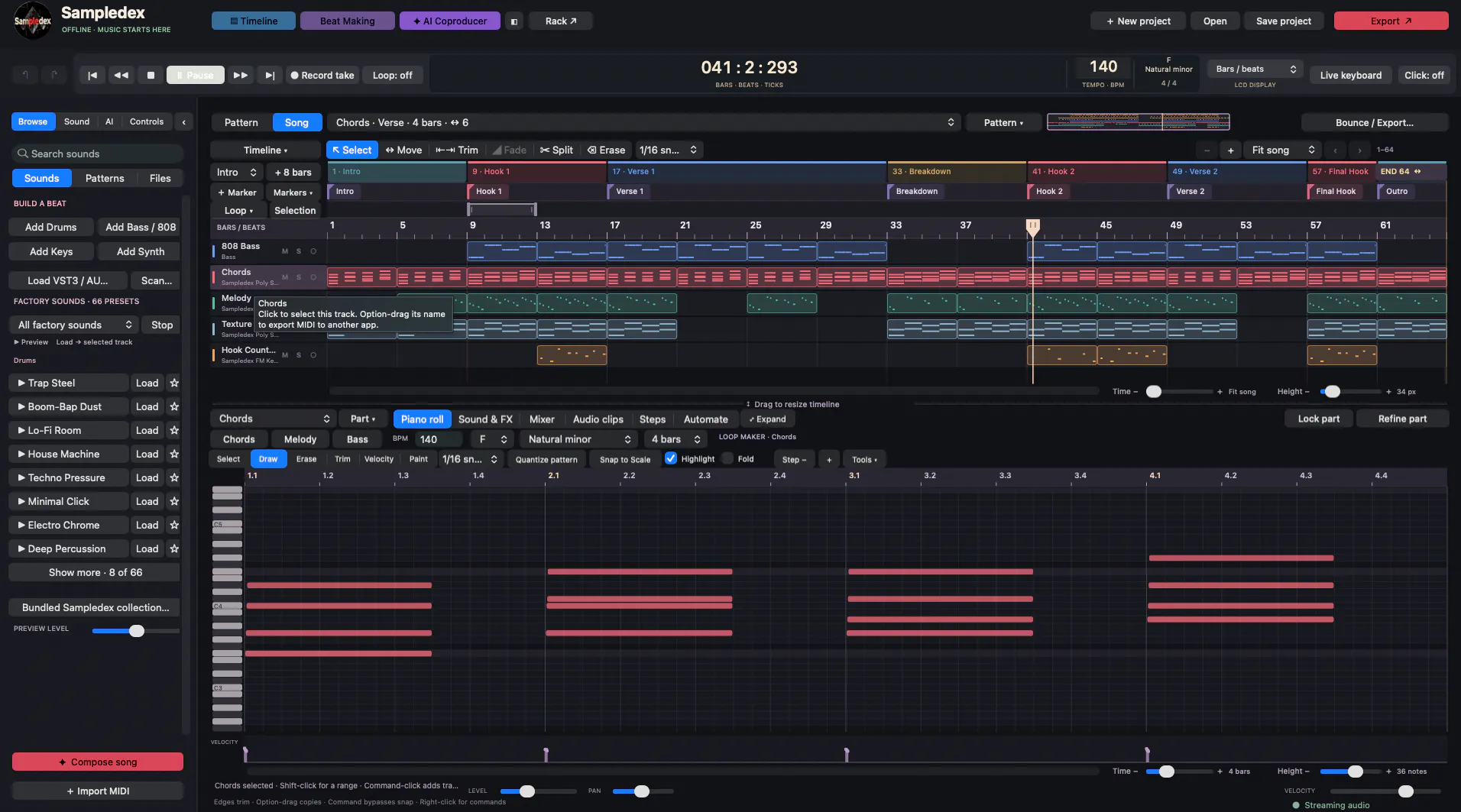Jump to song end with skip-forward icon
The width and height of the screenshot is (1461, 812).
pos(270,75)
